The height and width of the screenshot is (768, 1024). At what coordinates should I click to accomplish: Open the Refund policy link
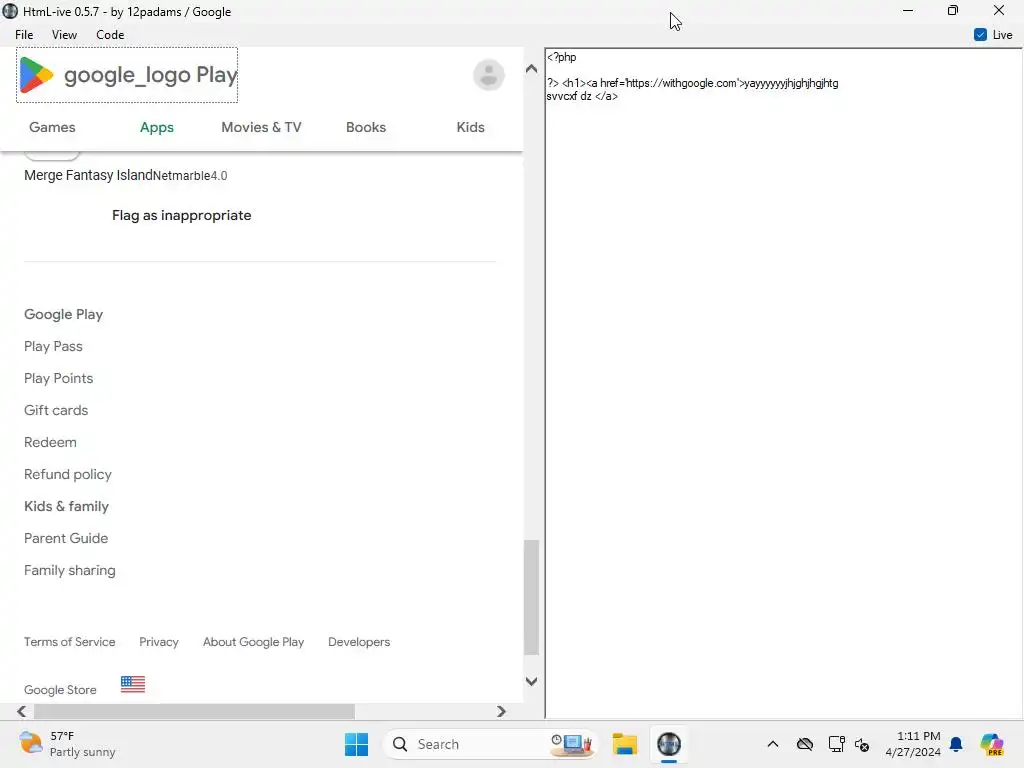click(67, 474)
